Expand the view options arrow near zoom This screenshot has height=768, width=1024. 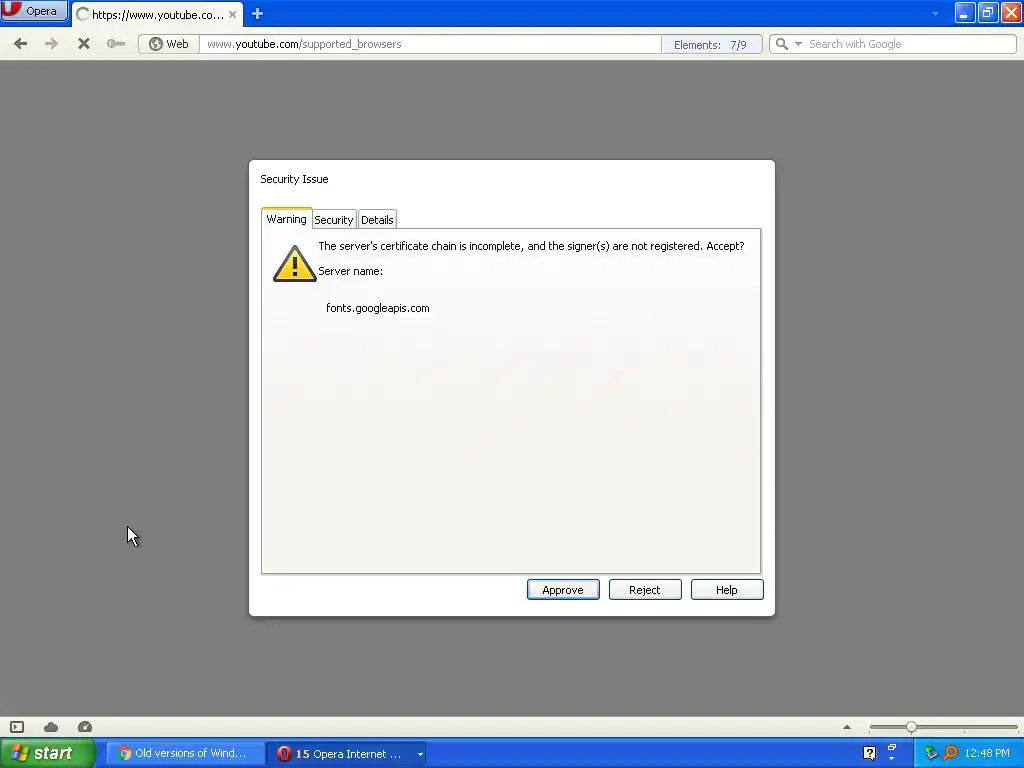pyautogui.click(x=847, y=727)
